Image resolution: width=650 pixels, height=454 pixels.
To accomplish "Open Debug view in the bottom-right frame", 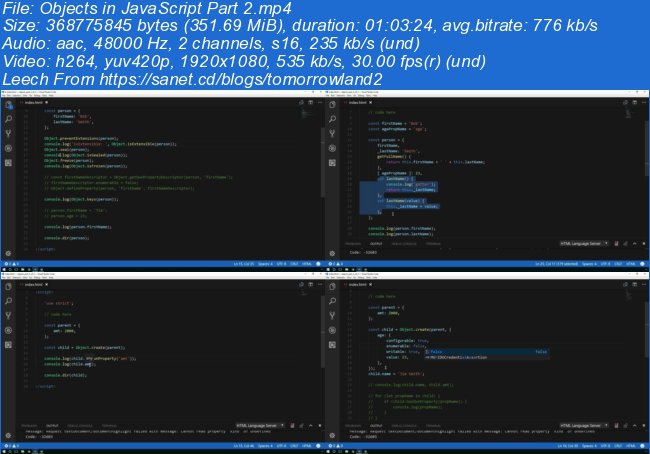I will click(332, 330).
